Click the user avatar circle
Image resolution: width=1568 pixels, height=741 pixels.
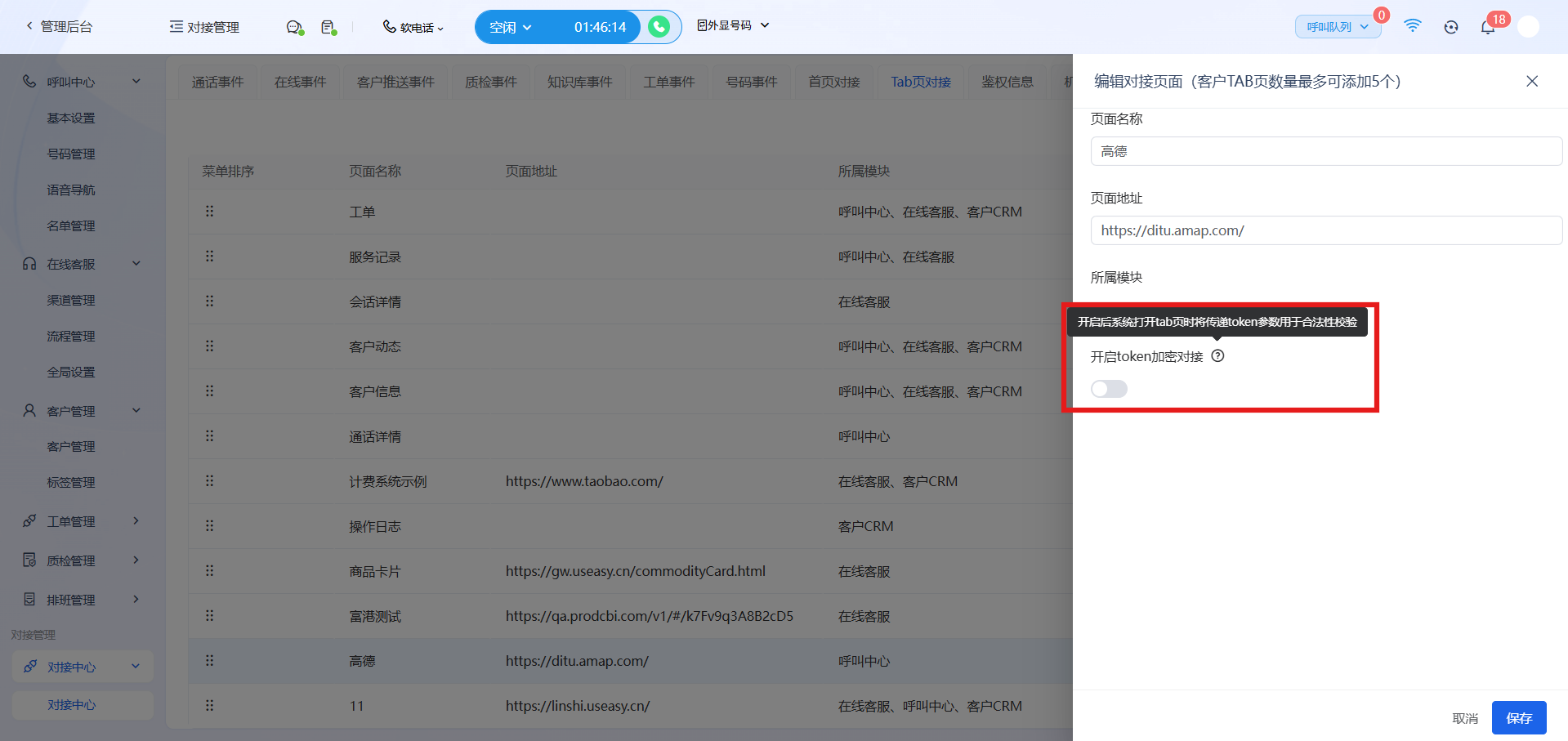(x=1528, y=27)
